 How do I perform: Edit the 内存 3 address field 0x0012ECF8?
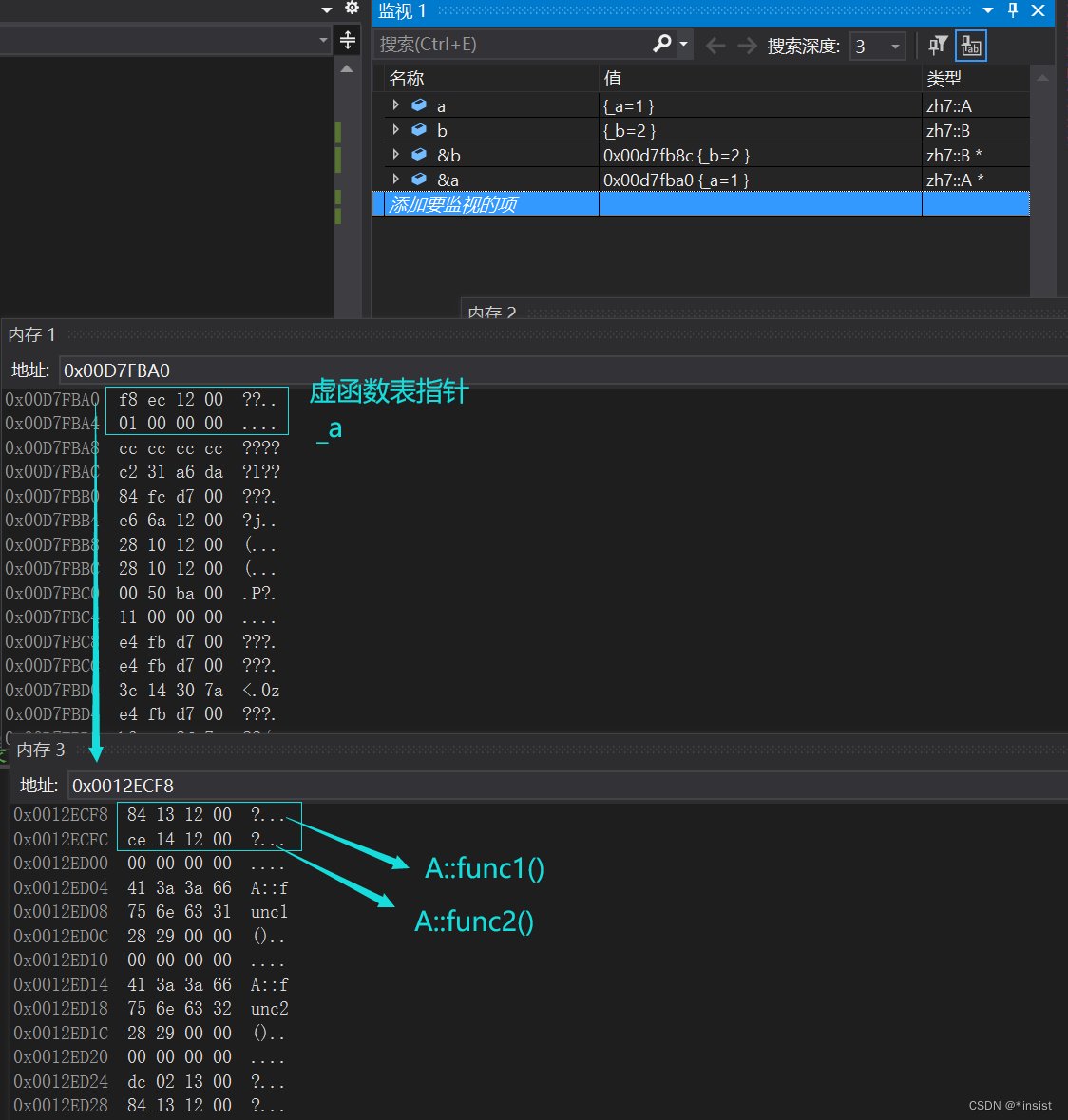coord(567,785)
